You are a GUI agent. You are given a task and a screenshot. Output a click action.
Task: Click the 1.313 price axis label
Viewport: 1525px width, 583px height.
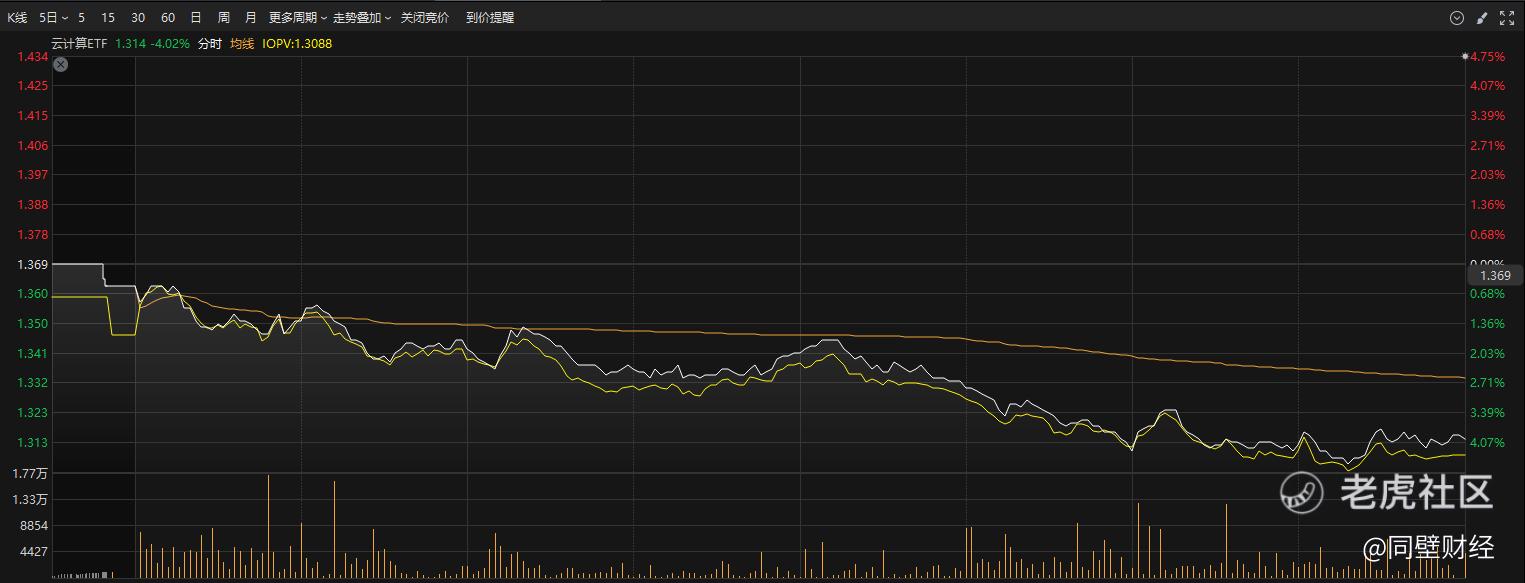click(x=33, y=442)
